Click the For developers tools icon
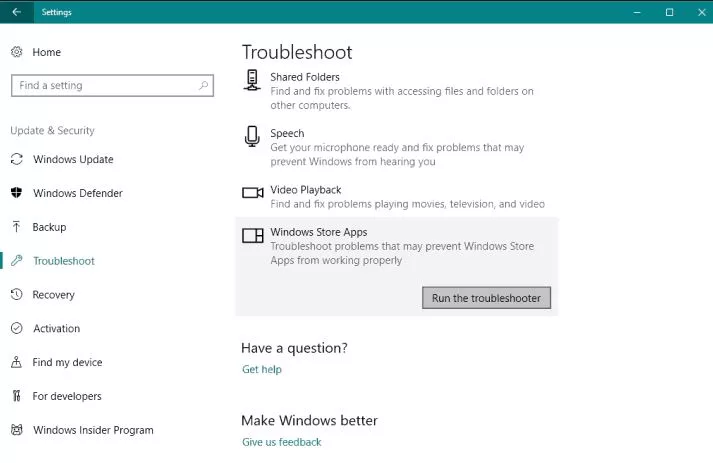713x463 pixels. coord(17,396)
